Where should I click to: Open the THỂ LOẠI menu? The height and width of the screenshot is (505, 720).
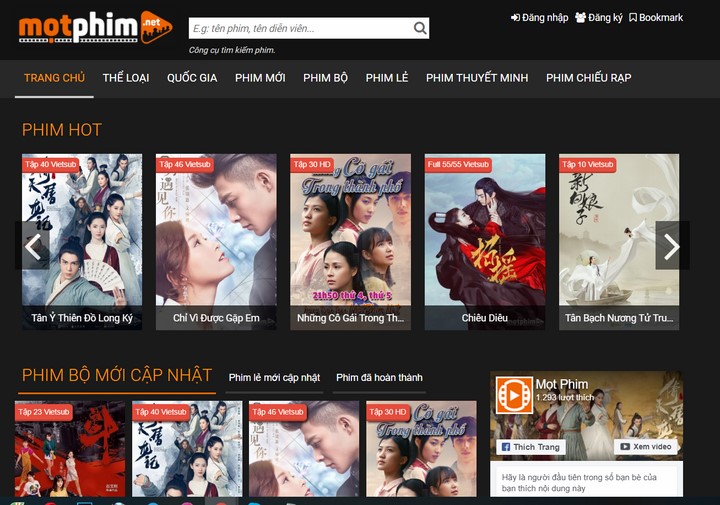pos(126,78)
